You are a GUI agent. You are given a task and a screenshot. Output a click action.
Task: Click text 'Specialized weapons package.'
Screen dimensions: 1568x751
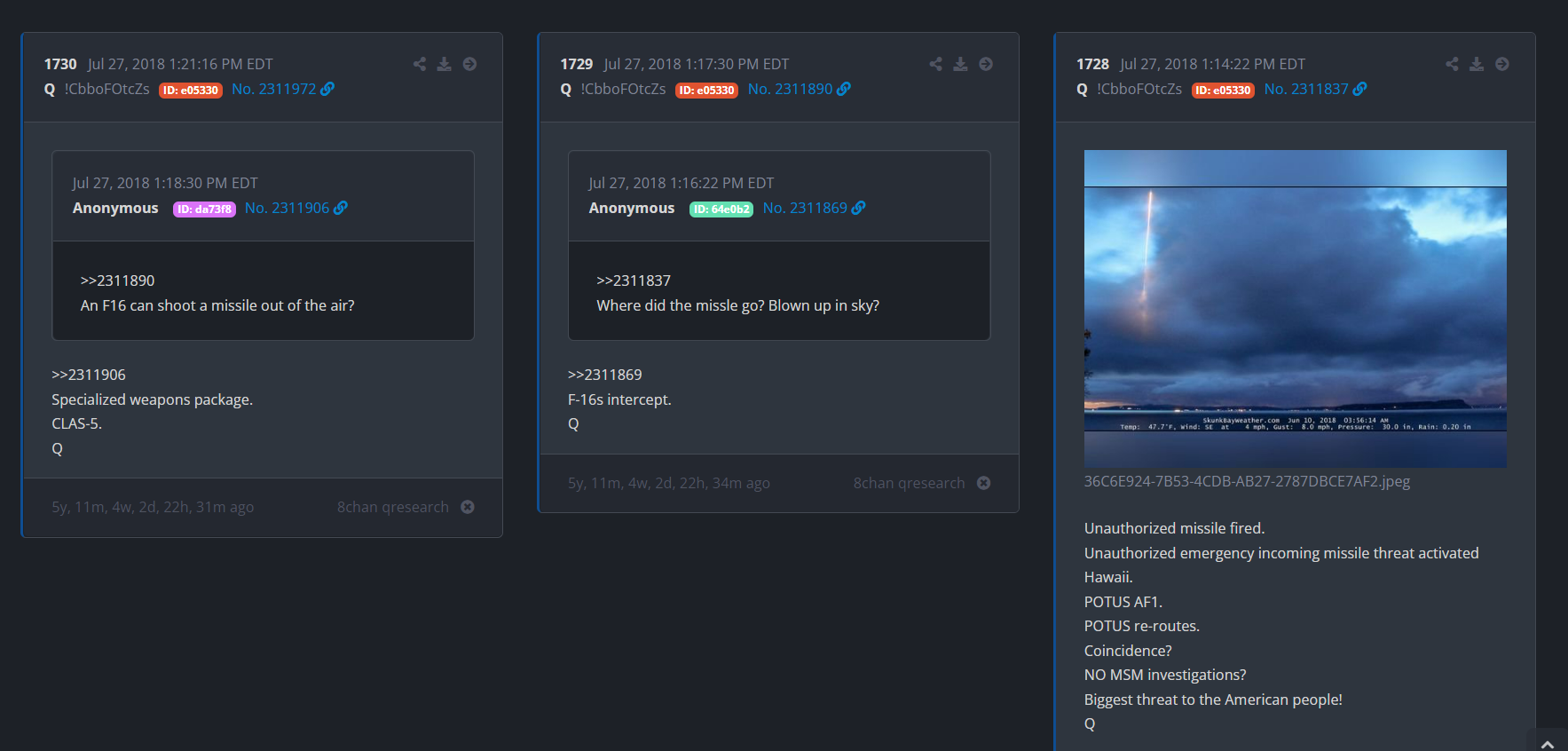pos(153,399)
